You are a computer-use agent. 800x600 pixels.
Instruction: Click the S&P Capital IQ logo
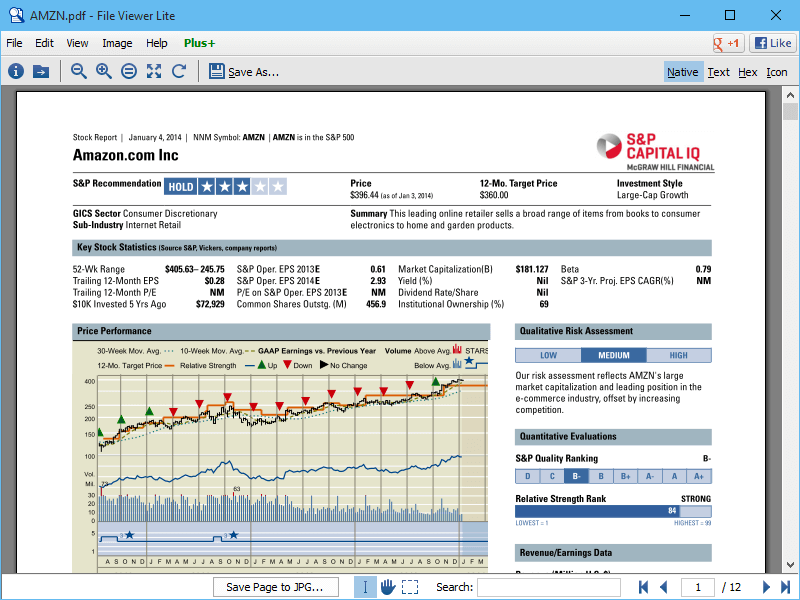656,152
